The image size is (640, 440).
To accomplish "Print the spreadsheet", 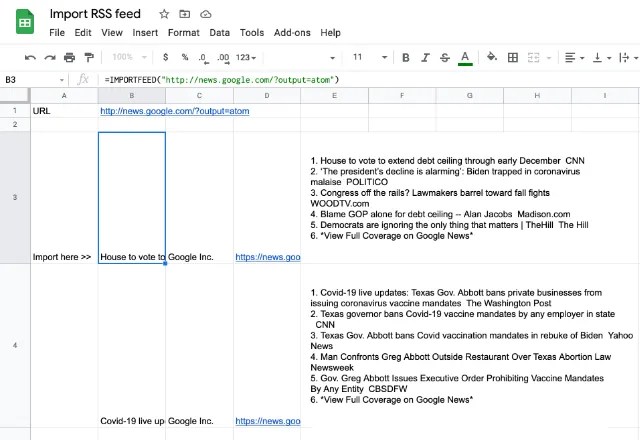I will 69,58.
